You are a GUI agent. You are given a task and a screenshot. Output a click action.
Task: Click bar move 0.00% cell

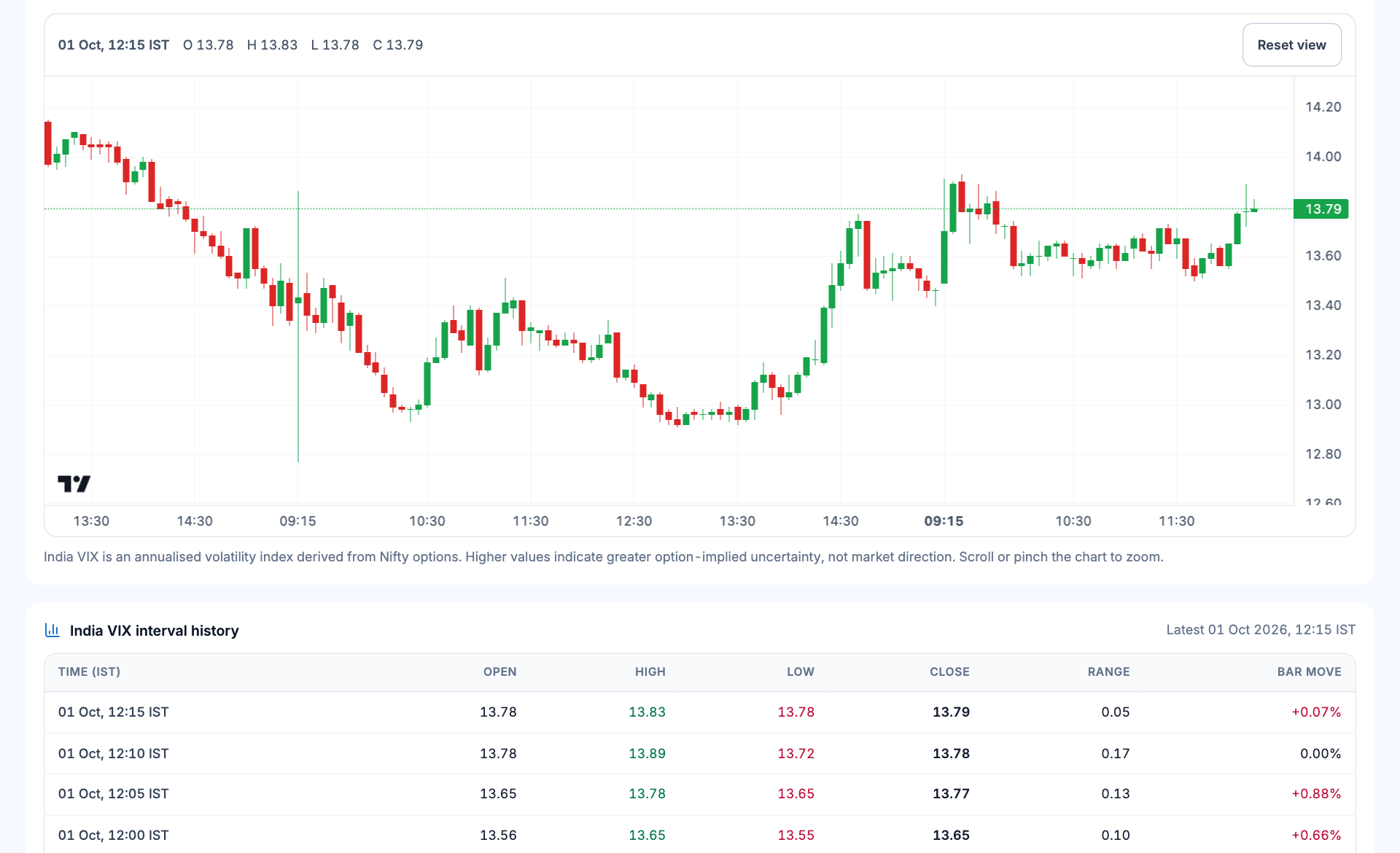click(1321, 753)
